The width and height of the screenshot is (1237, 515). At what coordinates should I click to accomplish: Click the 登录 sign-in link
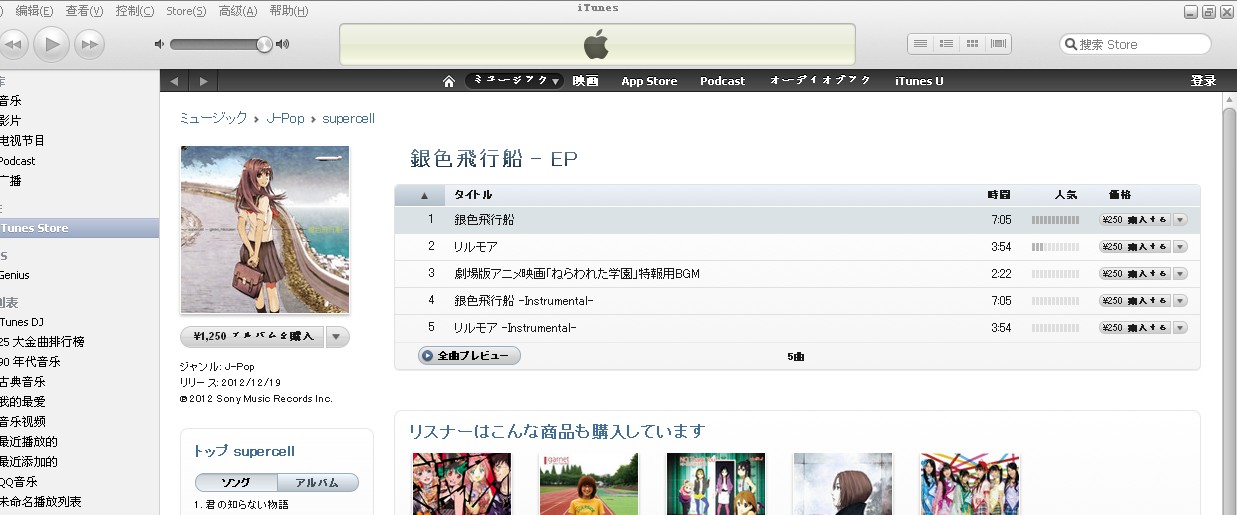[1203, 81]
